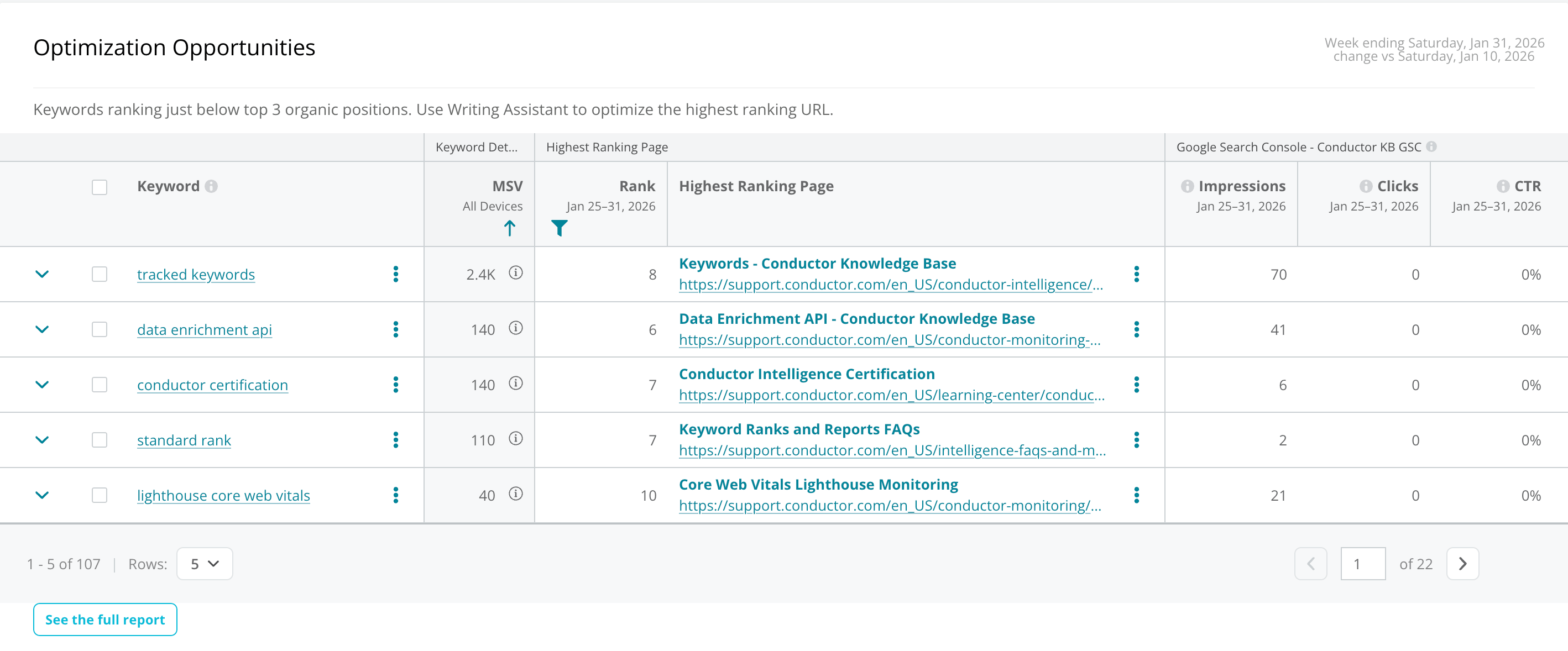Open the Rows per page dropdown

(x=205, y=564)
